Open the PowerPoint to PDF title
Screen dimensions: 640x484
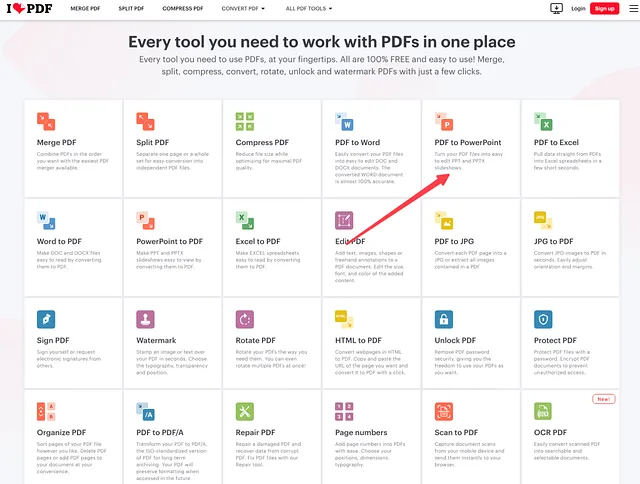(x=169, y=242)
